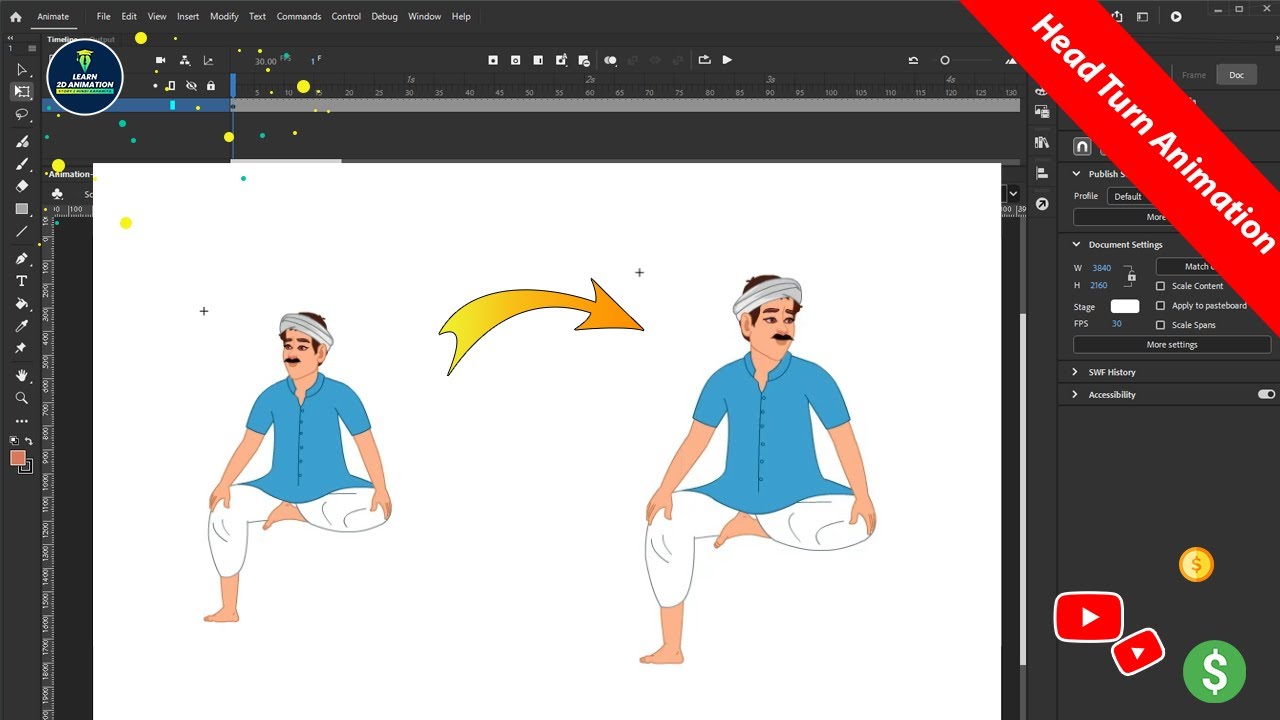Open the stage zoom dropdown arrow
The height and width of the screenshot is (720, 1280).
pos(1013,194)
